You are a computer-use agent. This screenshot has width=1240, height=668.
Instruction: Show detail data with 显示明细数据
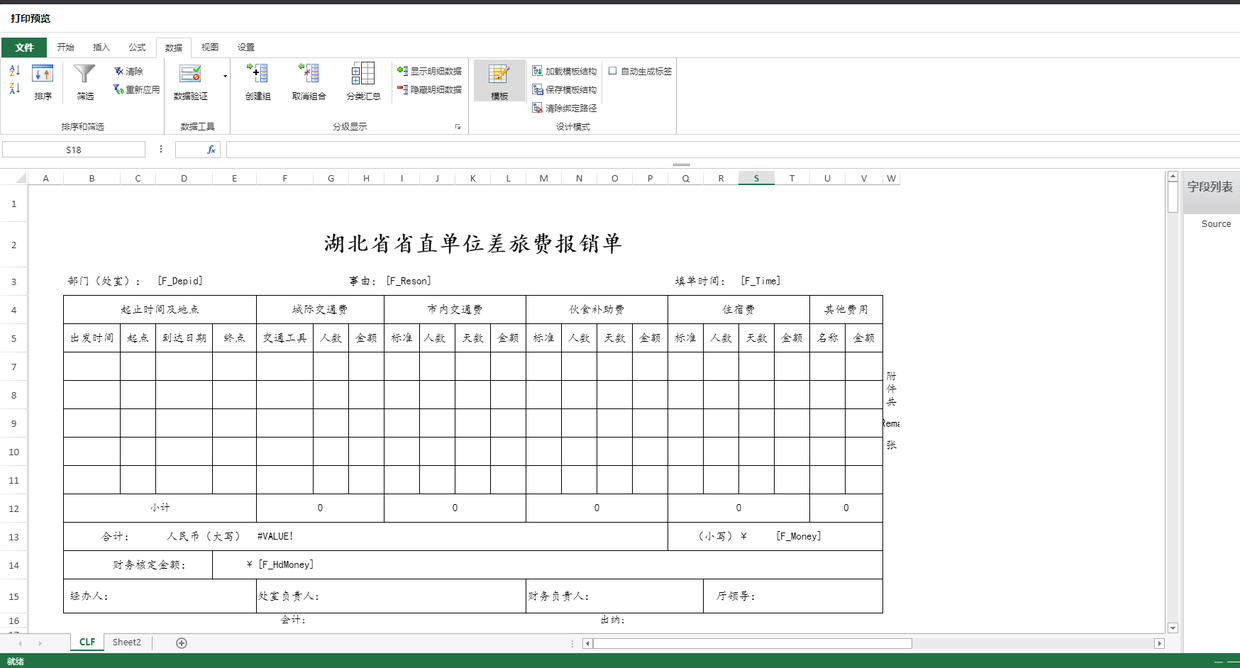pyautogui.click(x=429, y=72)
